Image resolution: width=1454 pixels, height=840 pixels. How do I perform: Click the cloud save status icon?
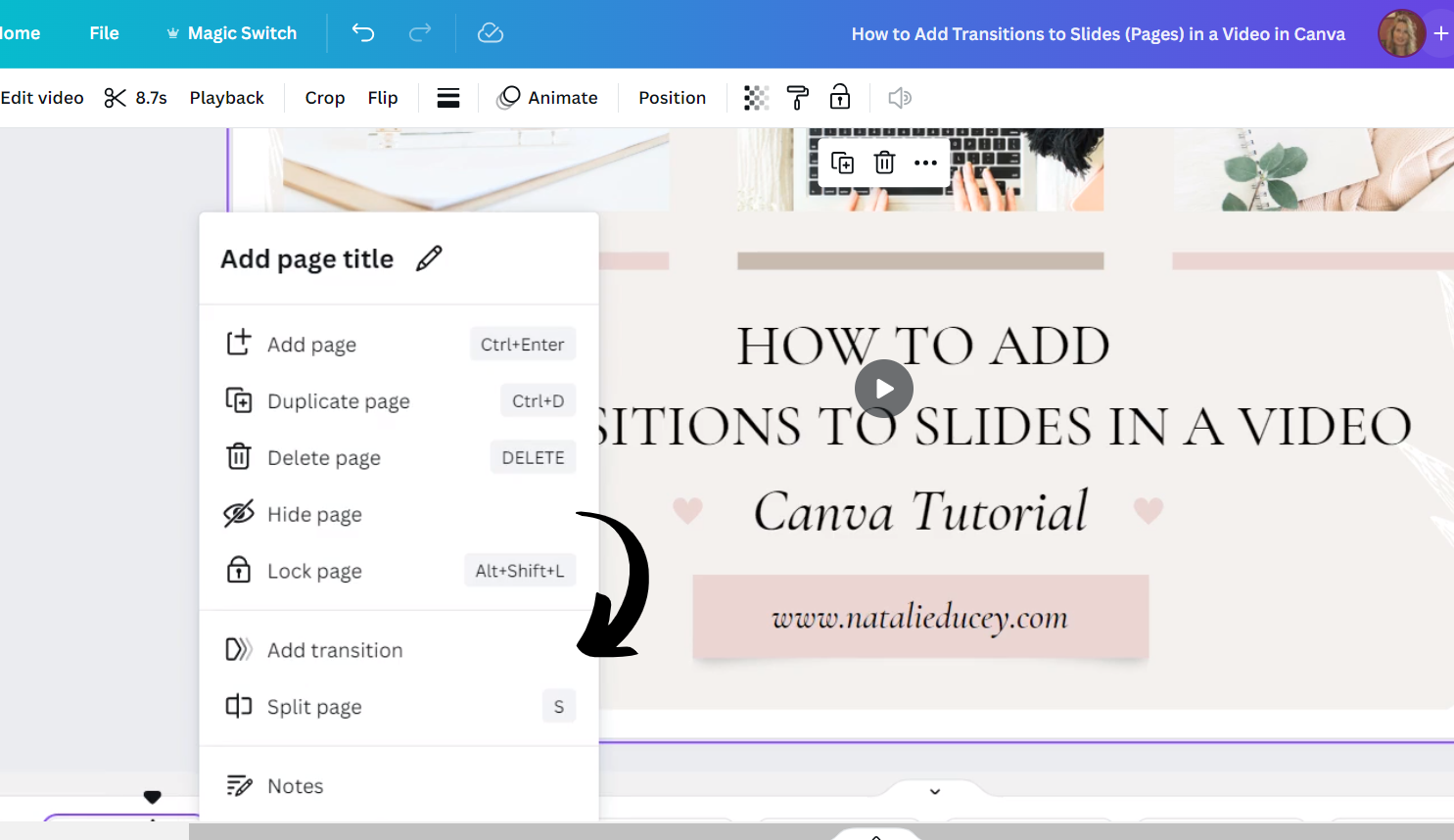pos(491,33)
